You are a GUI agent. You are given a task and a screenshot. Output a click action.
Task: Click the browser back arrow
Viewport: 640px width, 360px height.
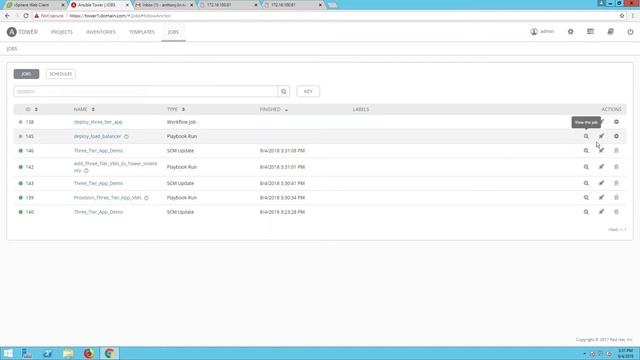(7, 16)
